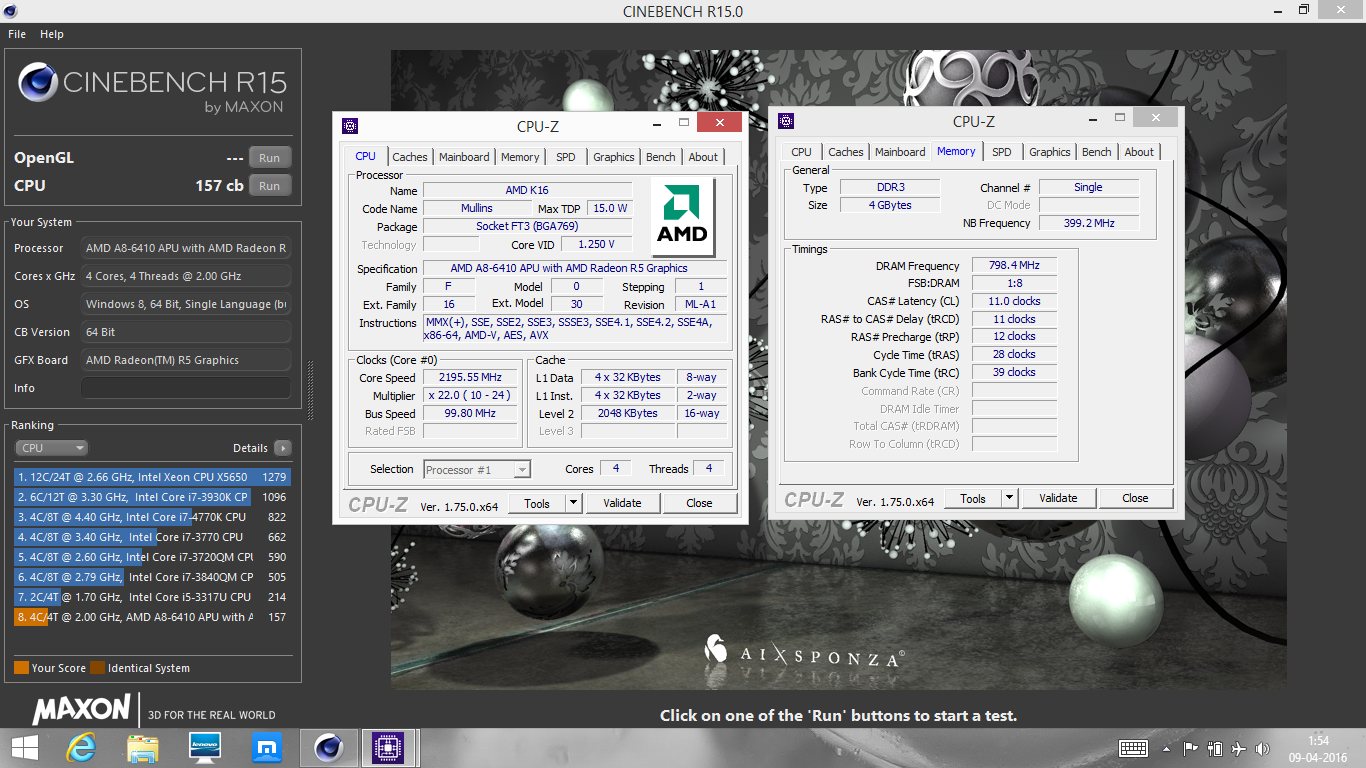1366x768 pixels.
Task: Select the AMD A8-6410 ranking row
Action: point(152,617)
